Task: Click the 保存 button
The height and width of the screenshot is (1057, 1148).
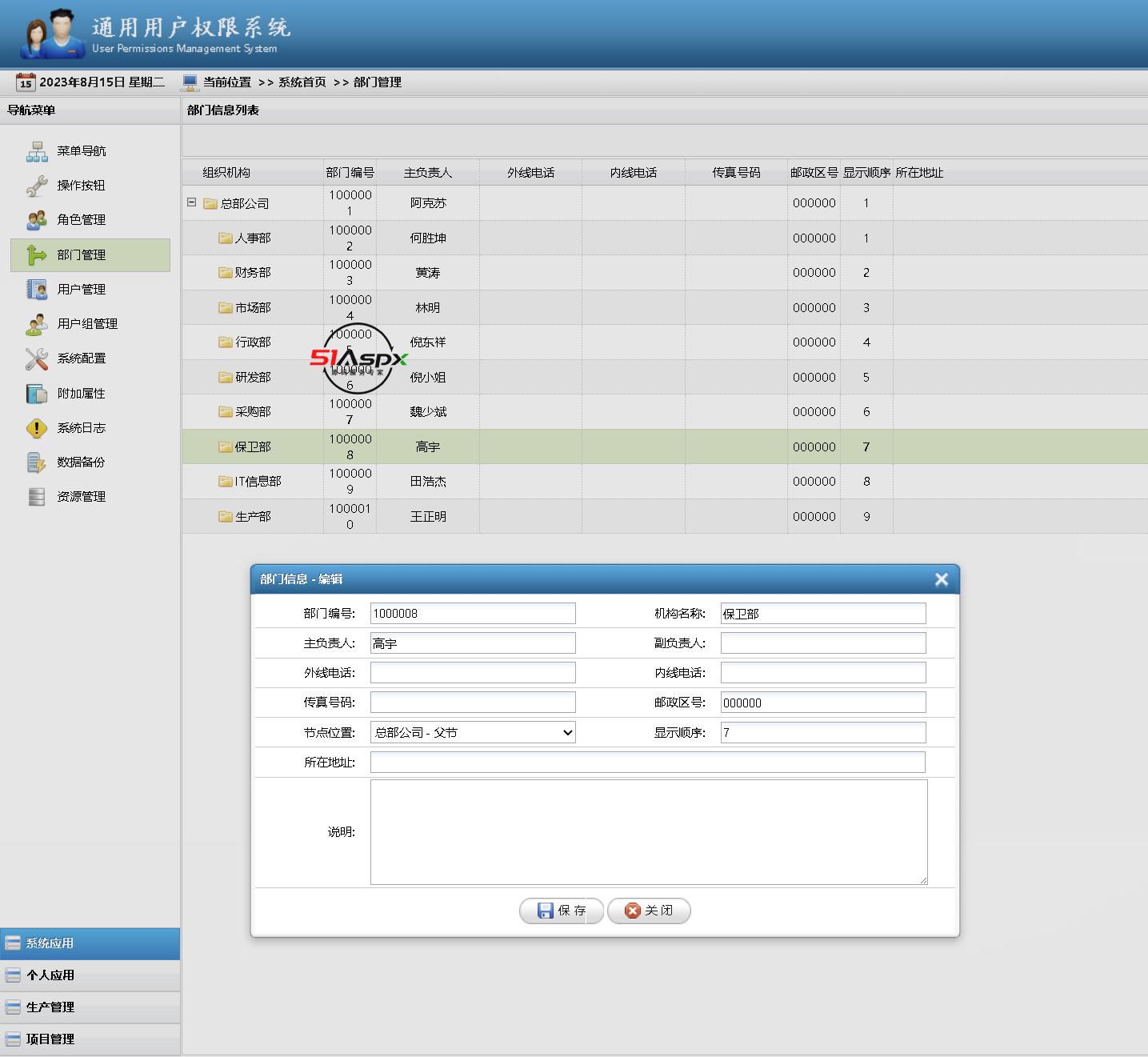Action: coord(562,911)
